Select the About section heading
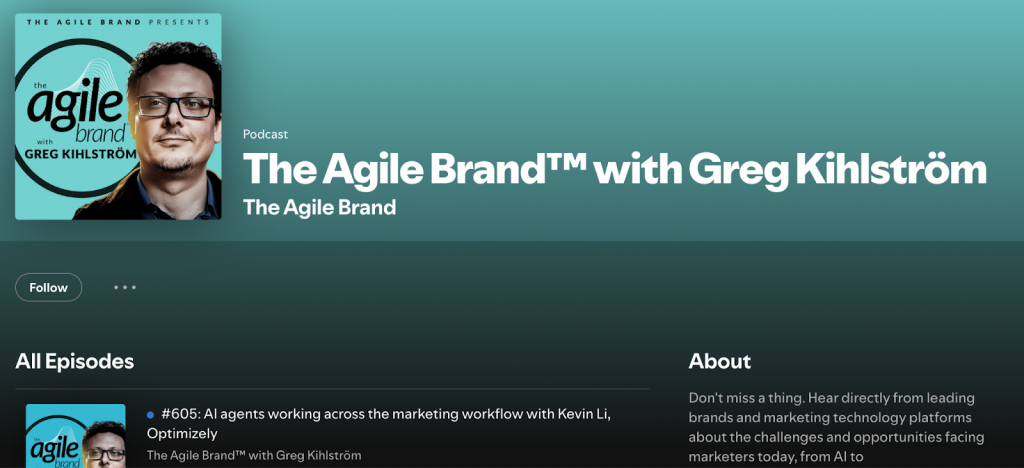This screenshot has width=1024, height=468. coord(719,361)
